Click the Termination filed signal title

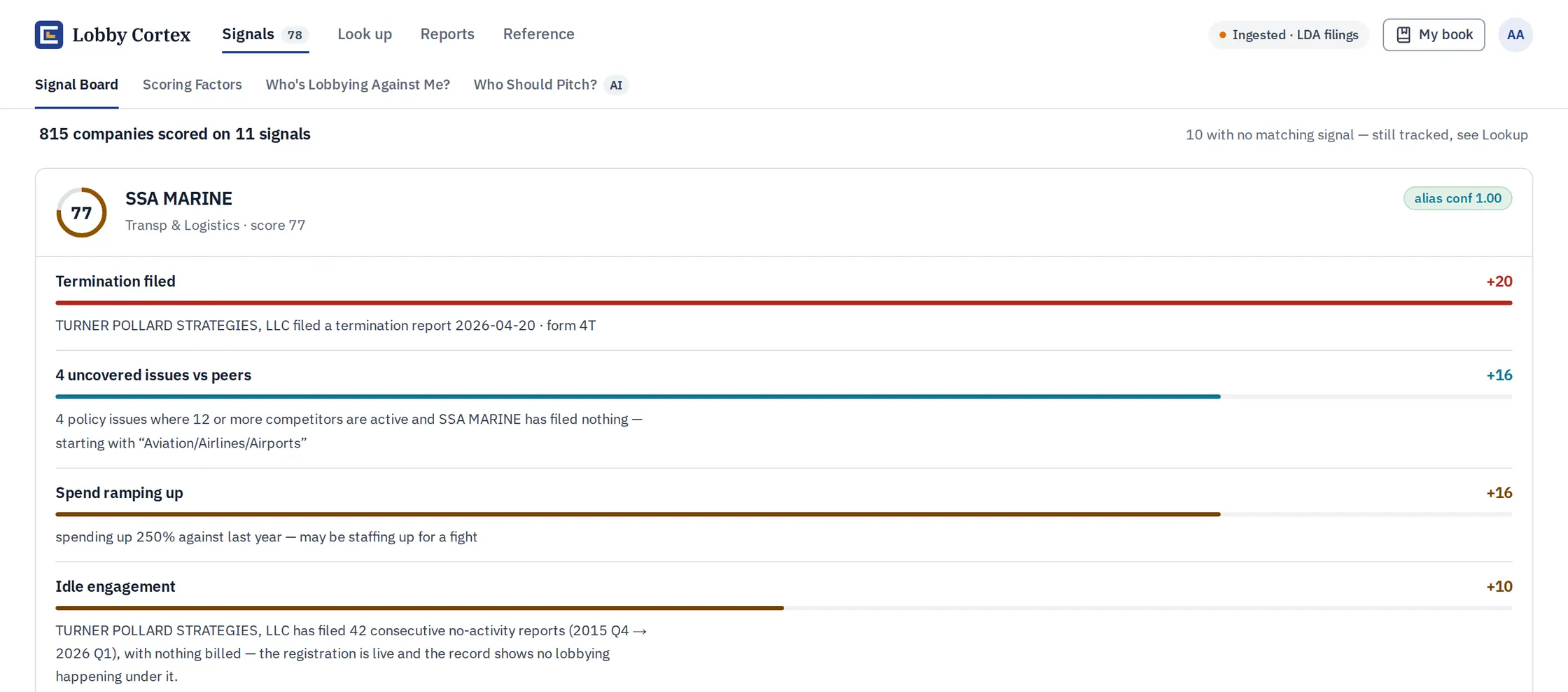(115, 282)
